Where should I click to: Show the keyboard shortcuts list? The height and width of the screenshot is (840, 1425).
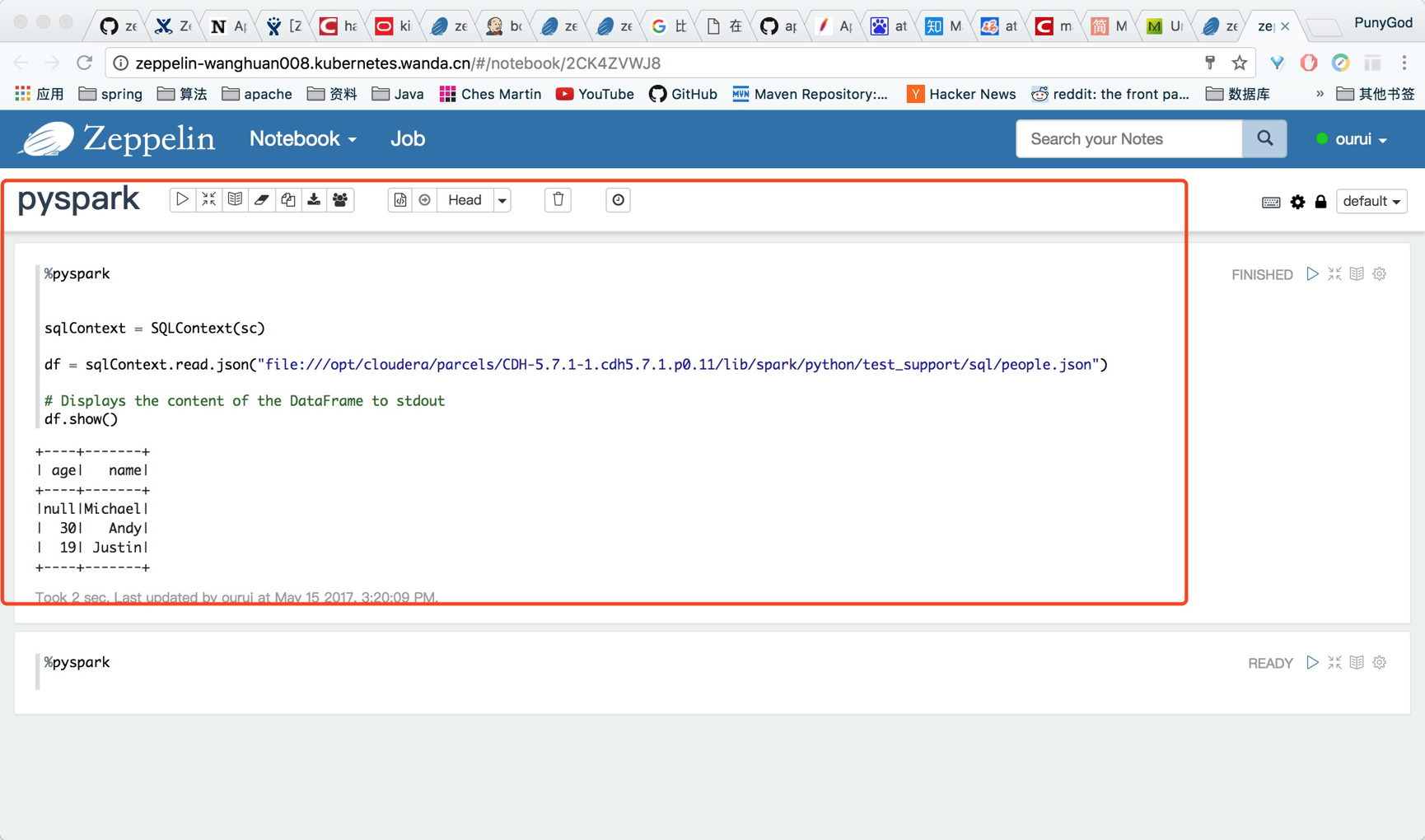(1270, 202)
